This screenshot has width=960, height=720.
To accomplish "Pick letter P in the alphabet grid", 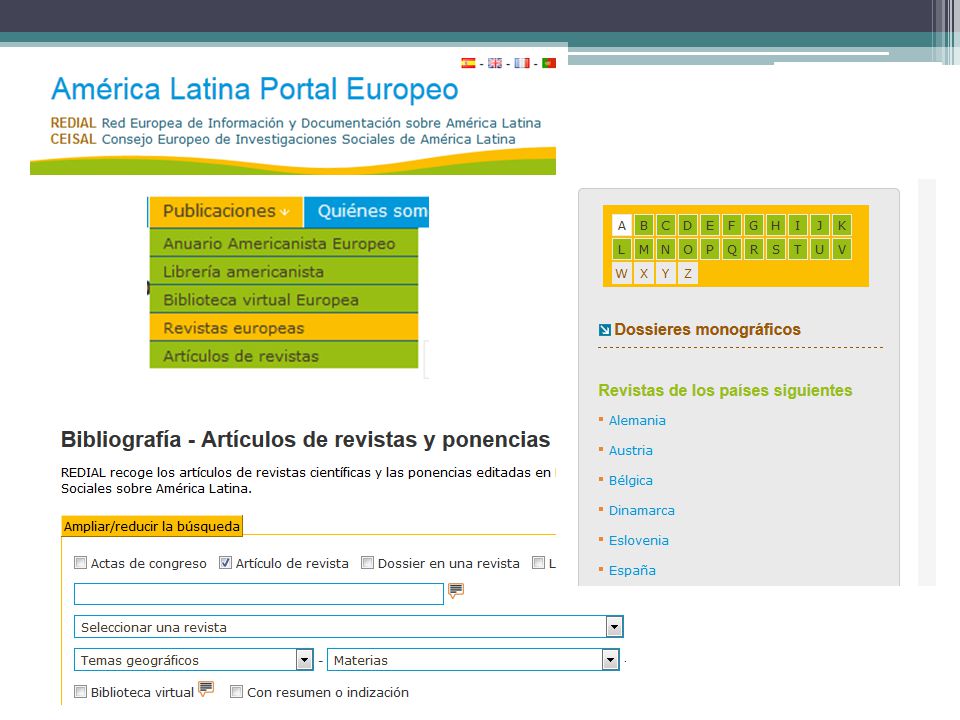I will [x=710, y=249].
